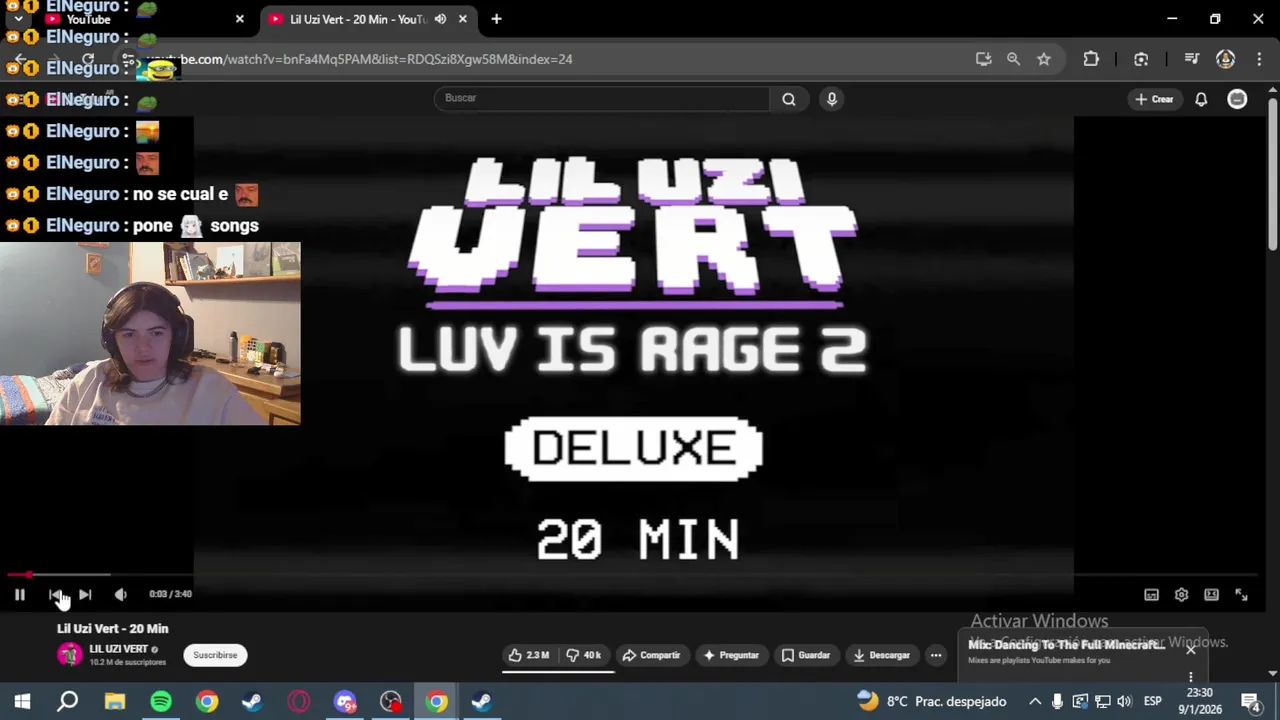Skip to the next video

coord(85,595)
